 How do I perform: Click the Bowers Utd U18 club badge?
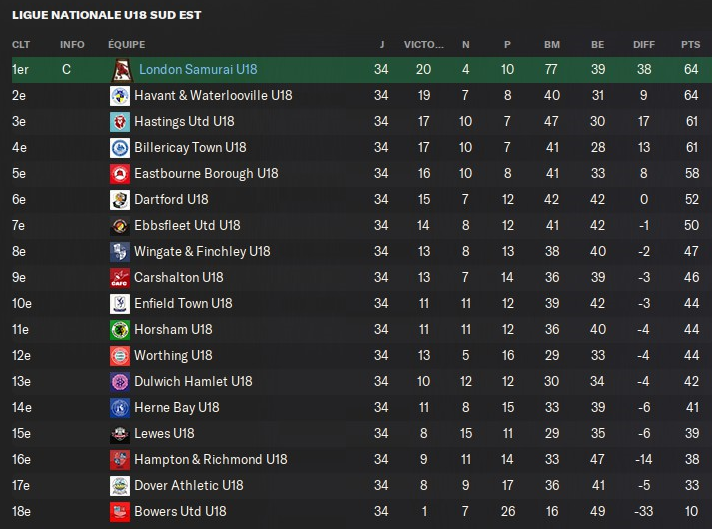[119, 512]
